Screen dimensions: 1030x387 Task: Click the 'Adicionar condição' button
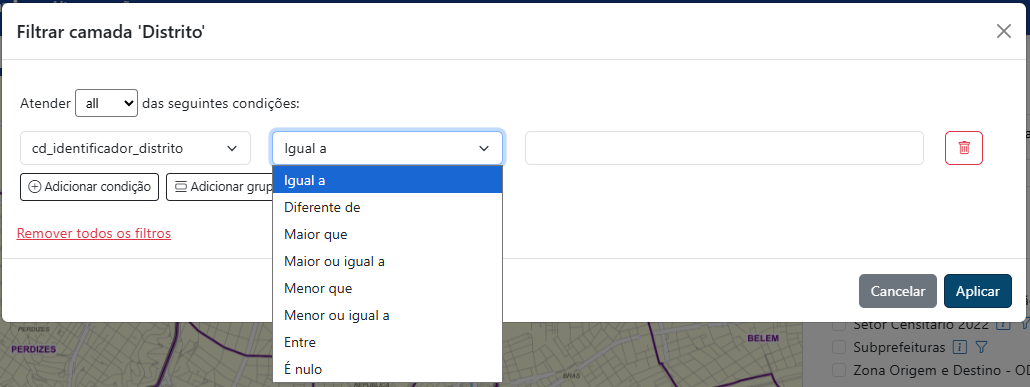(x=90, y=187)
